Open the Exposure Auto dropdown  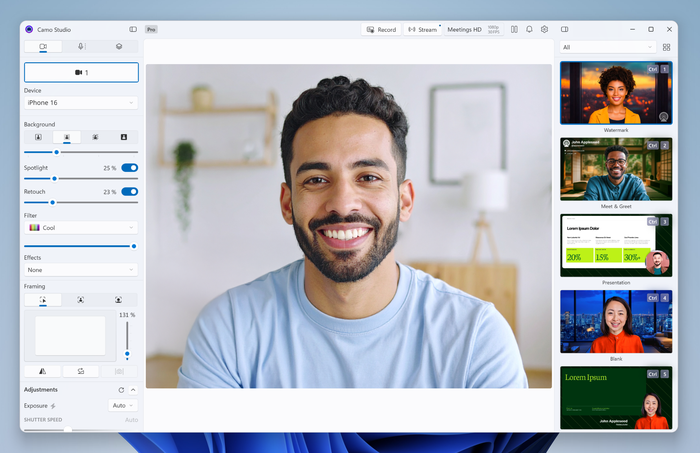pos(123,405)
